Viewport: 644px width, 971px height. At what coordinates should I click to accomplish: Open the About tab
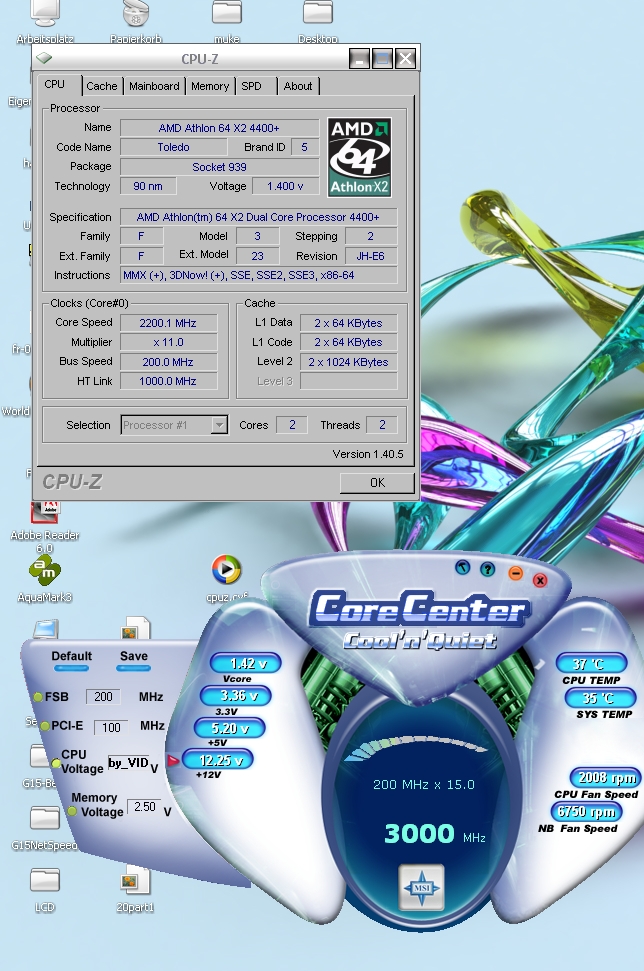[298, 86]
